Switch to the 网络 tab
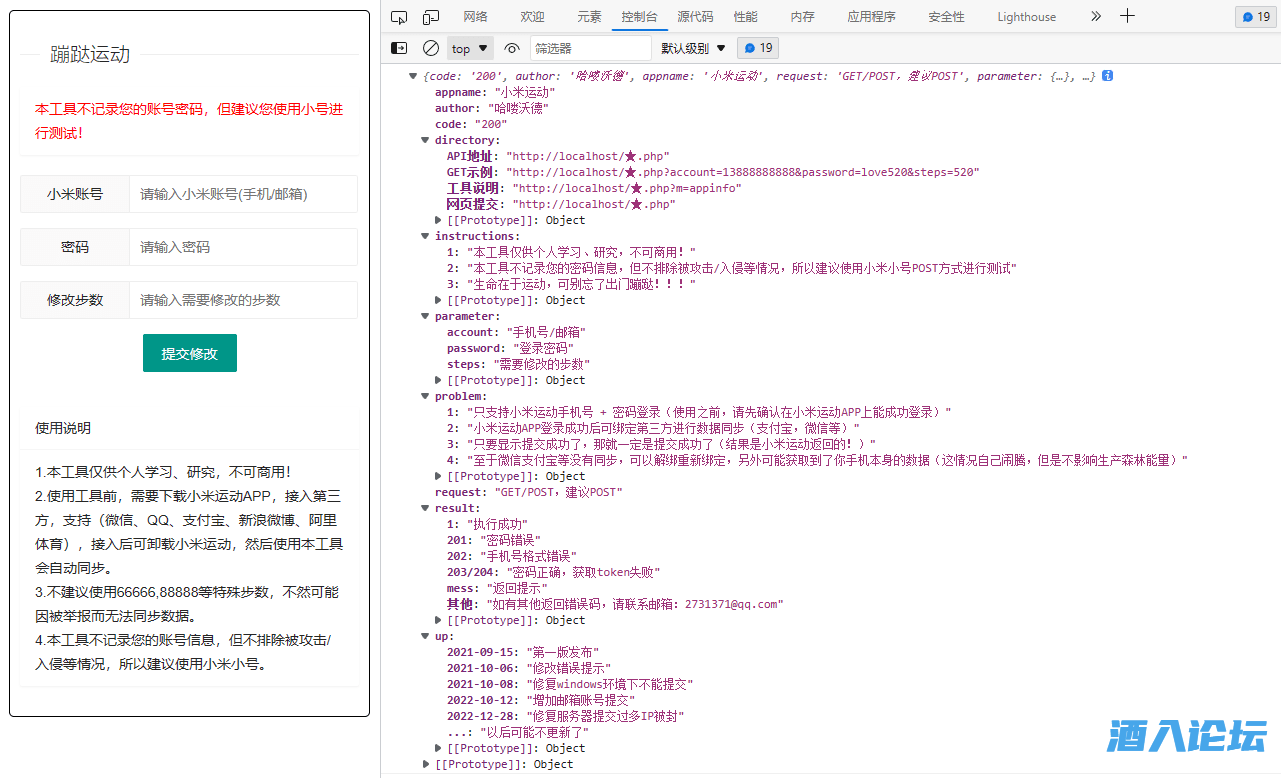 tap(475, 16)
